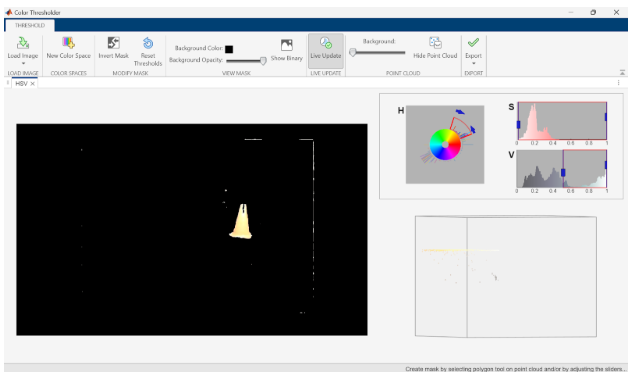Open the Export dropdown arrow

coord(474,63)
